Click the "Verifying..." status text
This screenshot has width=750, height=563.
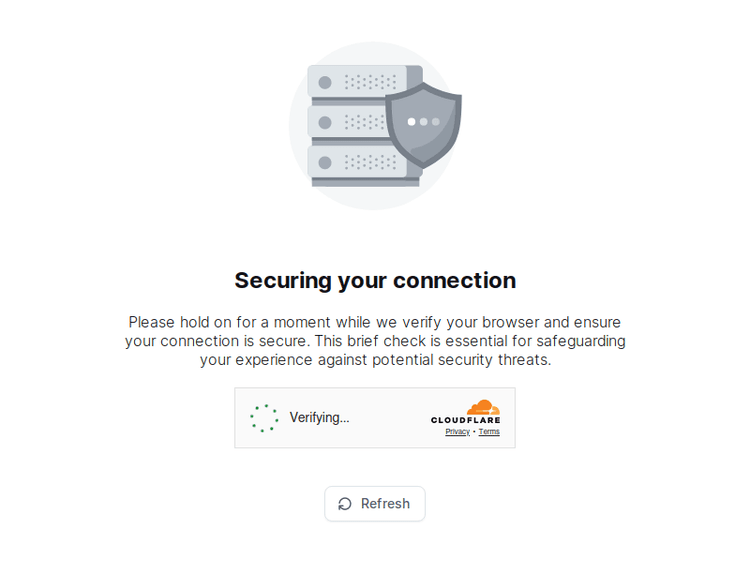[x=320, y=418]
